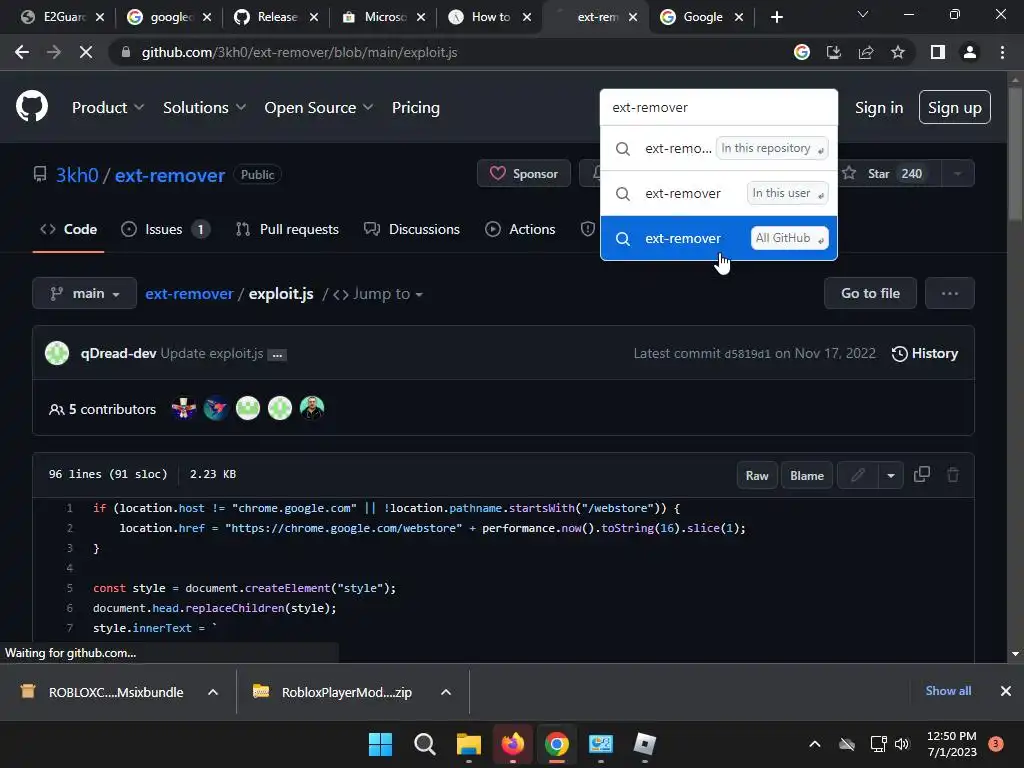This screenshot has width=1024, height=768.
Task: Open Pull requests tab
Action: (x=287, y=229)
